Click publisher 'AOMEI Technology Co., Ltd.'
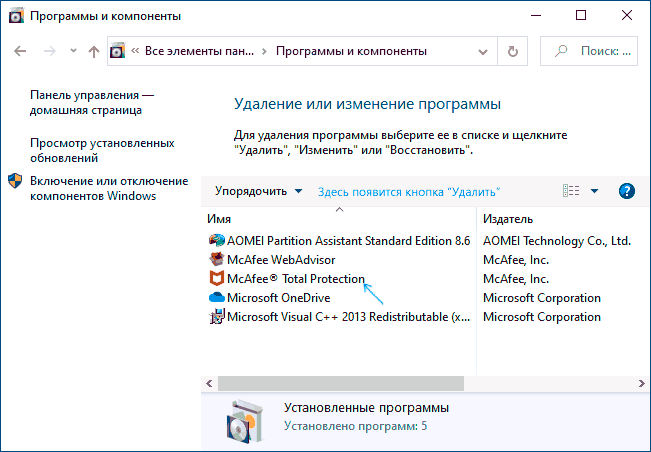 [557, 241]
